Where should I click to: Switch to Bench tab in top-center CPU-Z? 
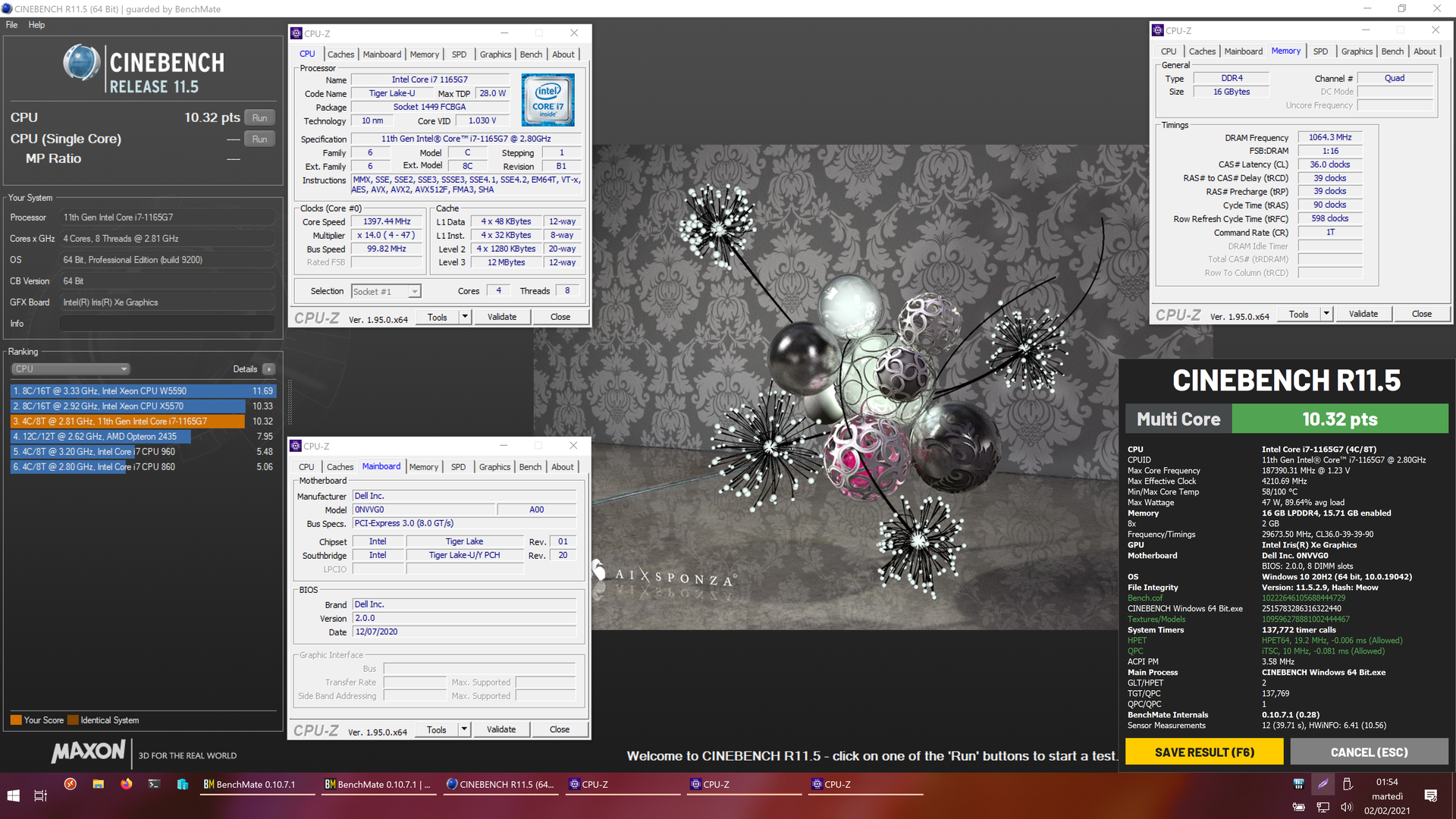pos(531,55)
